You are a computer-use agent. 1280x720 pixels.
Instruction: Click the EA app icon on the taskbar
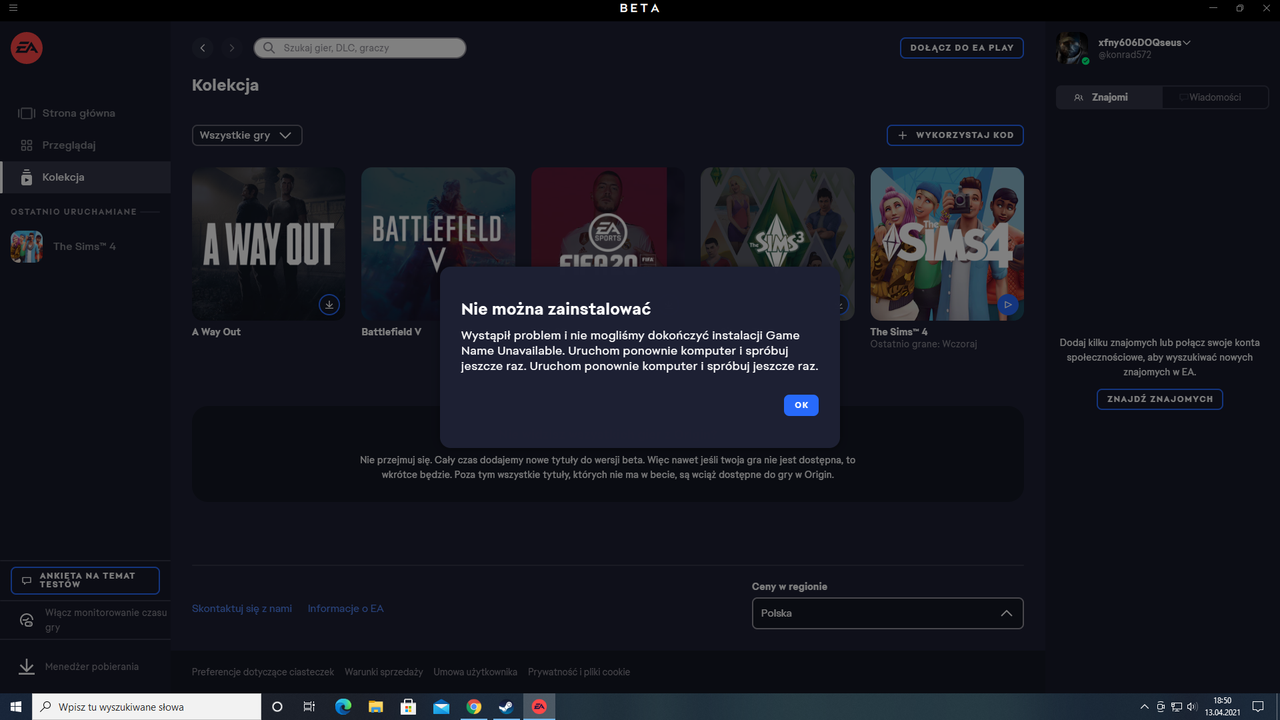click(539, 707)
